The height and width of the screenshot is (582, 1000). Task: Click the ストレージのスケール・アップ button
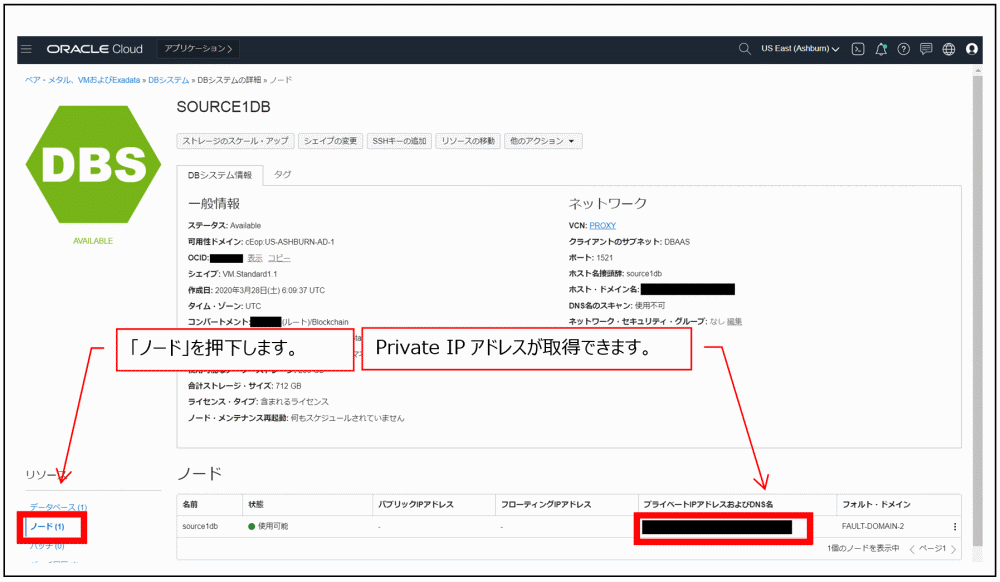point(235,141)
